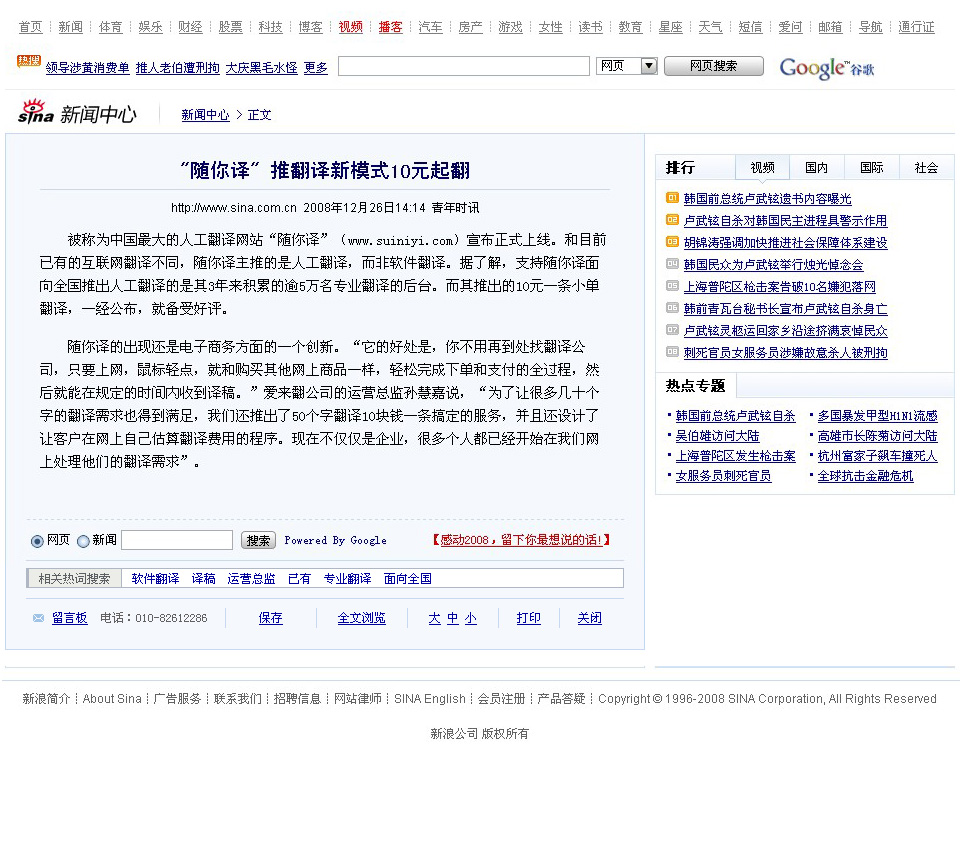Select the 新闻 radio button
This screenshot has height=850, width=960.
coord(83,541)
